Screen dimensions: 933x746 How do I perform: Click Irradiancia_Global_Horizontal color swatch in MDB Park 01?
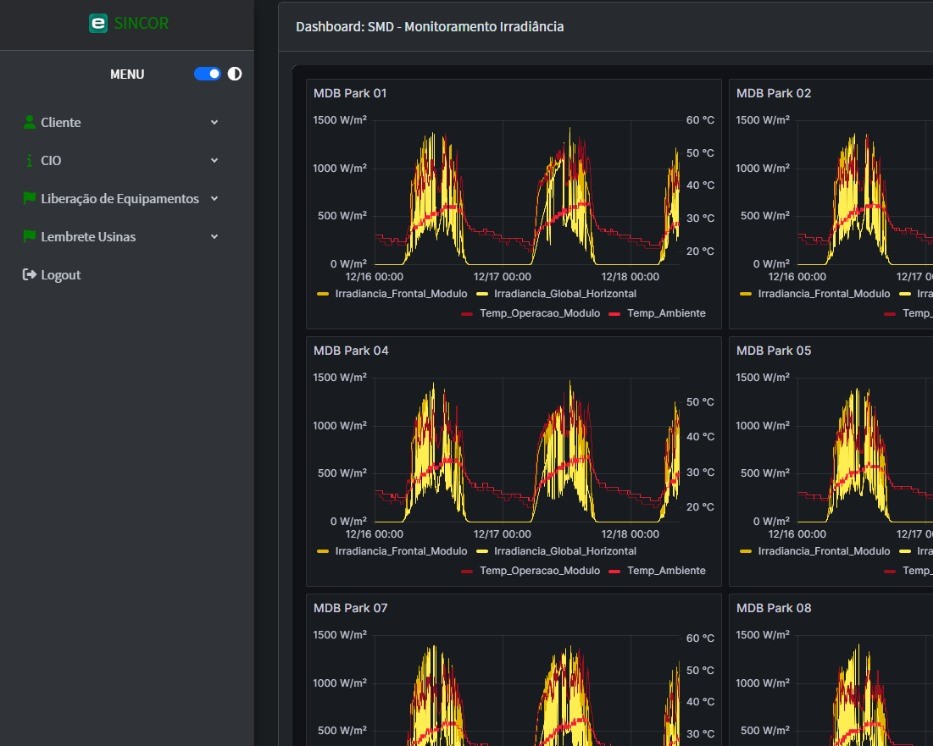pos(482,294)
